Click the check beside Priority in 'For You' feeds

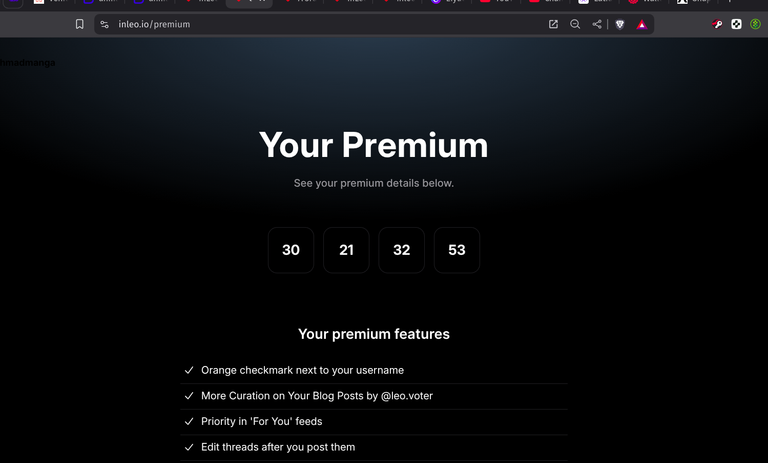click(x=189, y=421)
